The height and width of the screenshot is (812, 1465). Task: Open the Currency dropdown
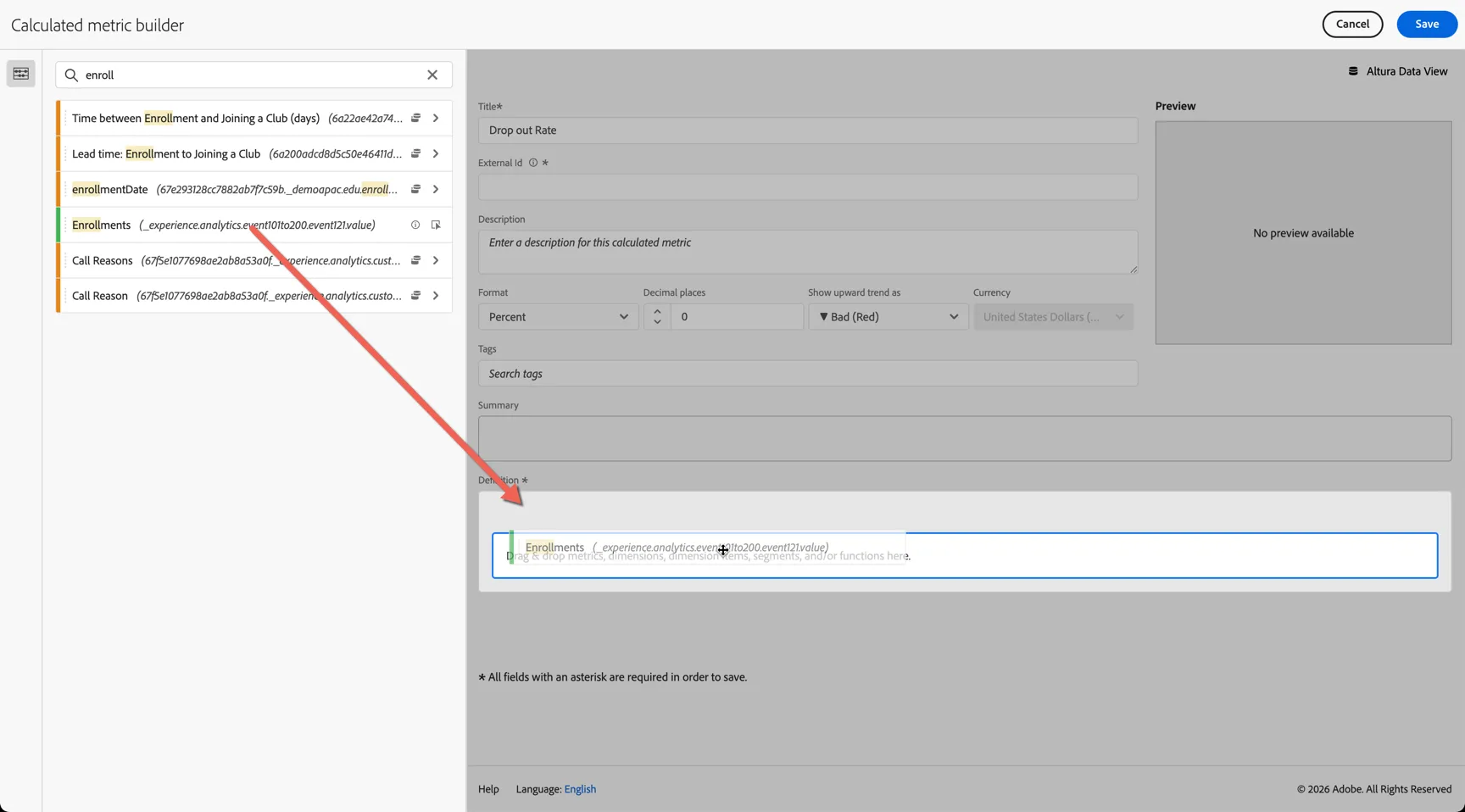(x=1053, y=317)
